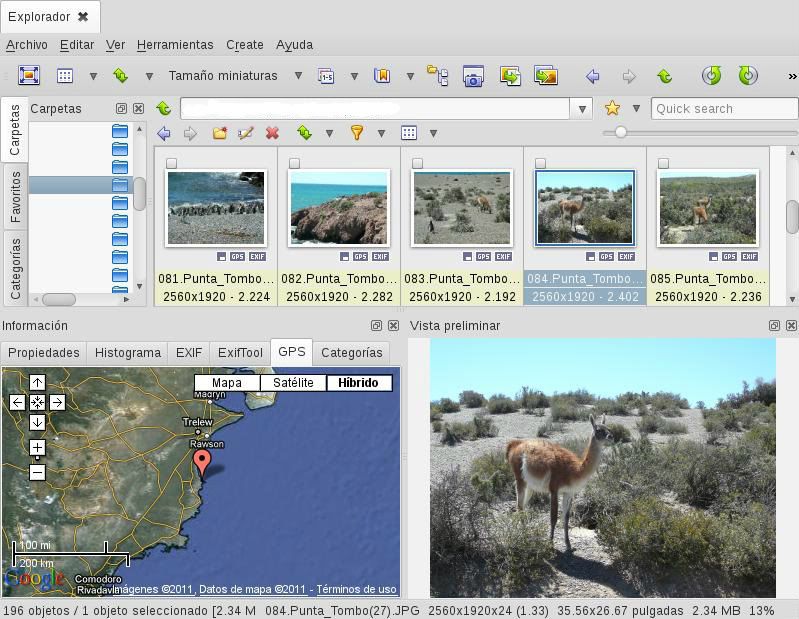The width and height of the screenshot is (799, 619).
Task: Open the Ayuda menu
Action: point(294,45)
